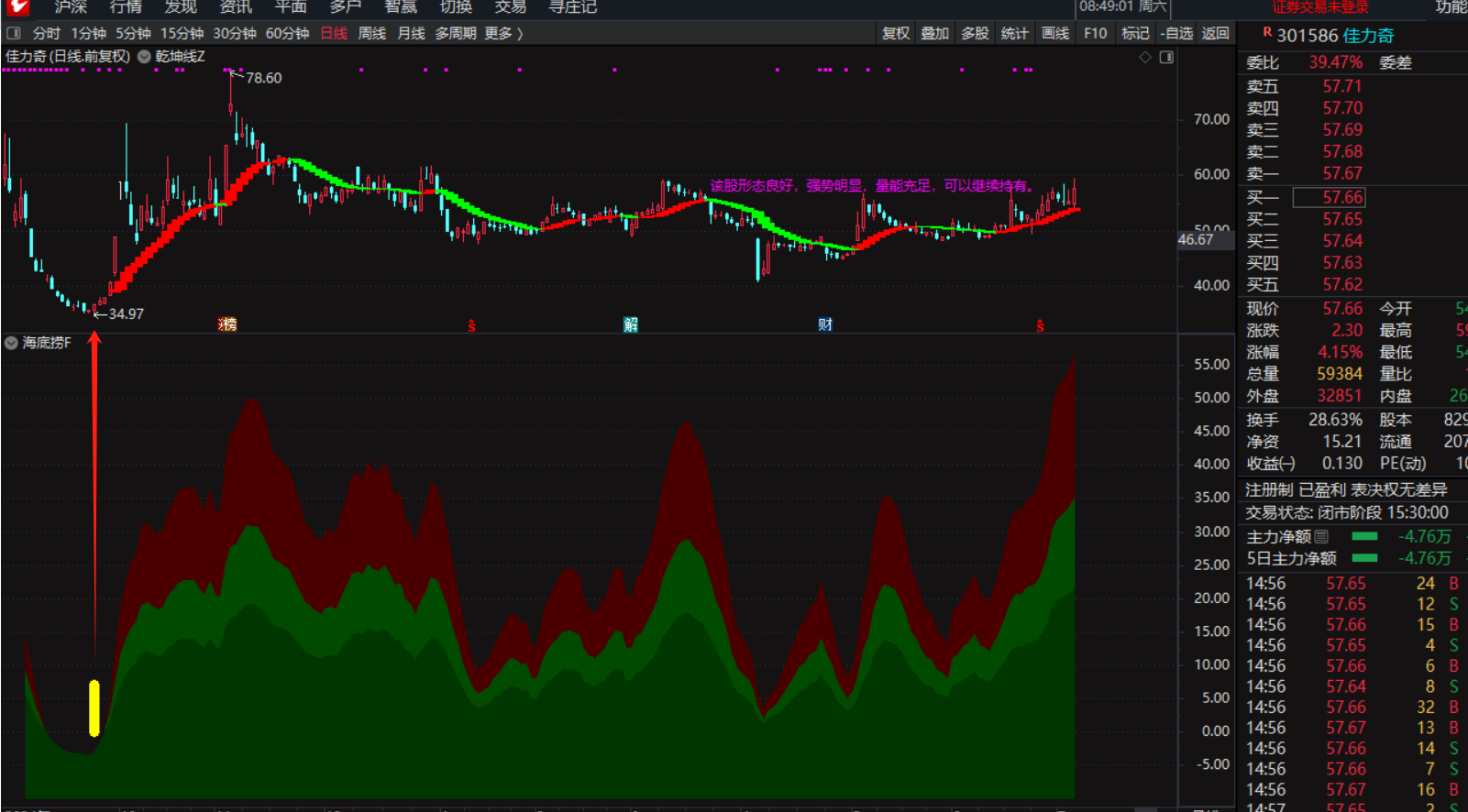Click the red app logo icon
1468x812 pixels.
point(17,7)
